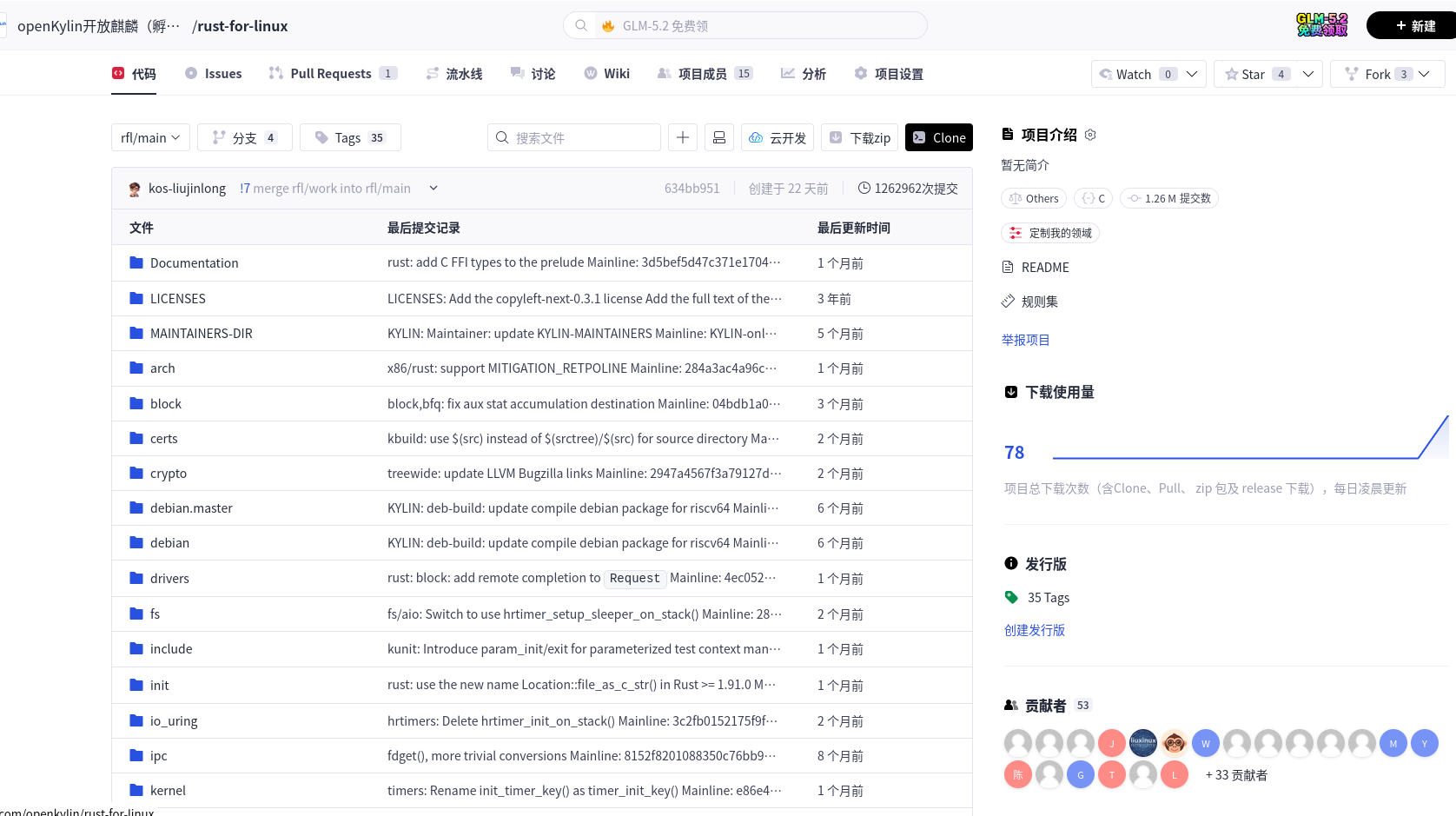The image size is (1456, 816).
Task: Open the LICENSES folder
Action: [178, 299]
